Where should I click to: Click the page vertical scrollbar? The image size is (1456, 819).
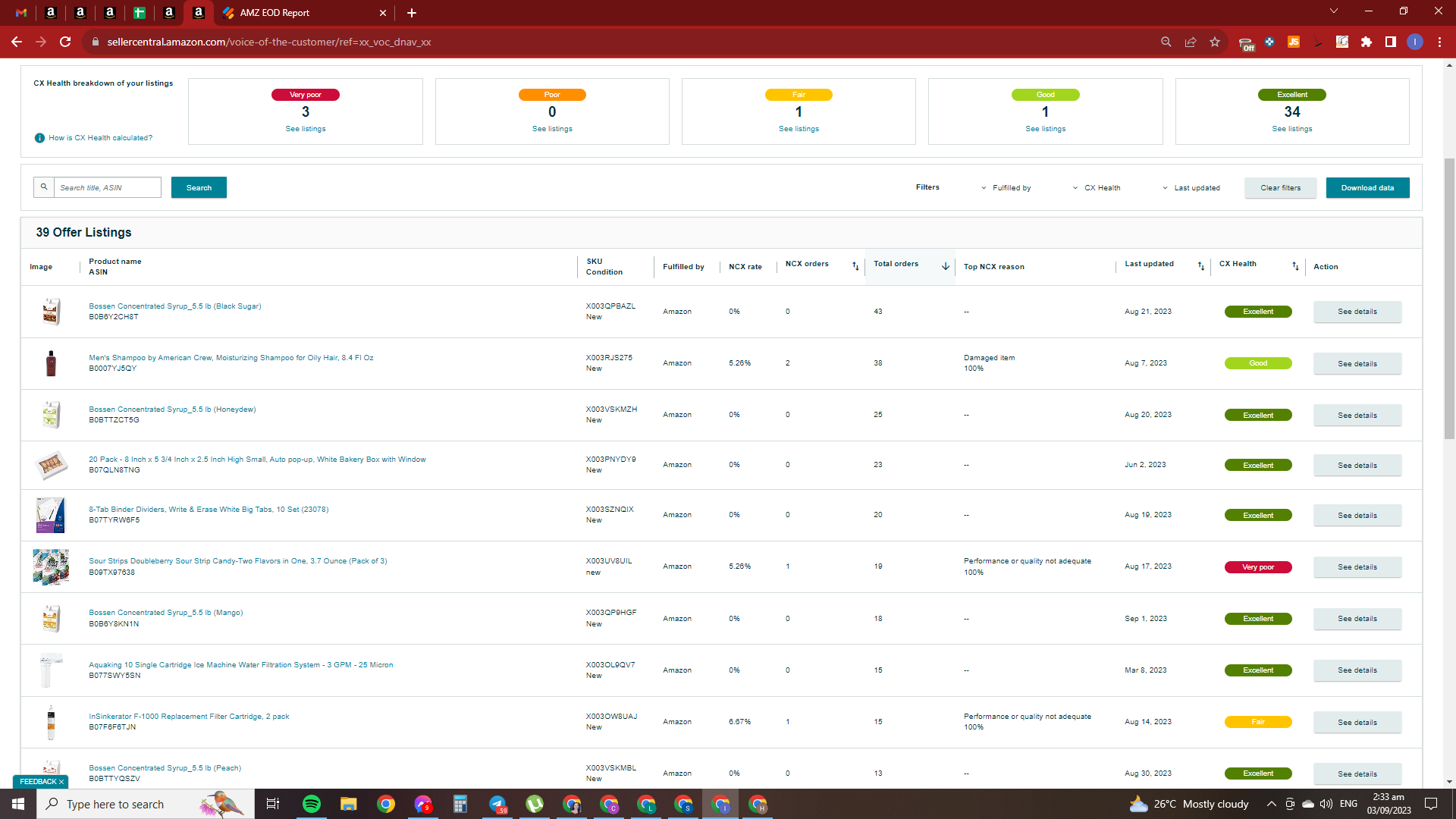coord(1449,299)
